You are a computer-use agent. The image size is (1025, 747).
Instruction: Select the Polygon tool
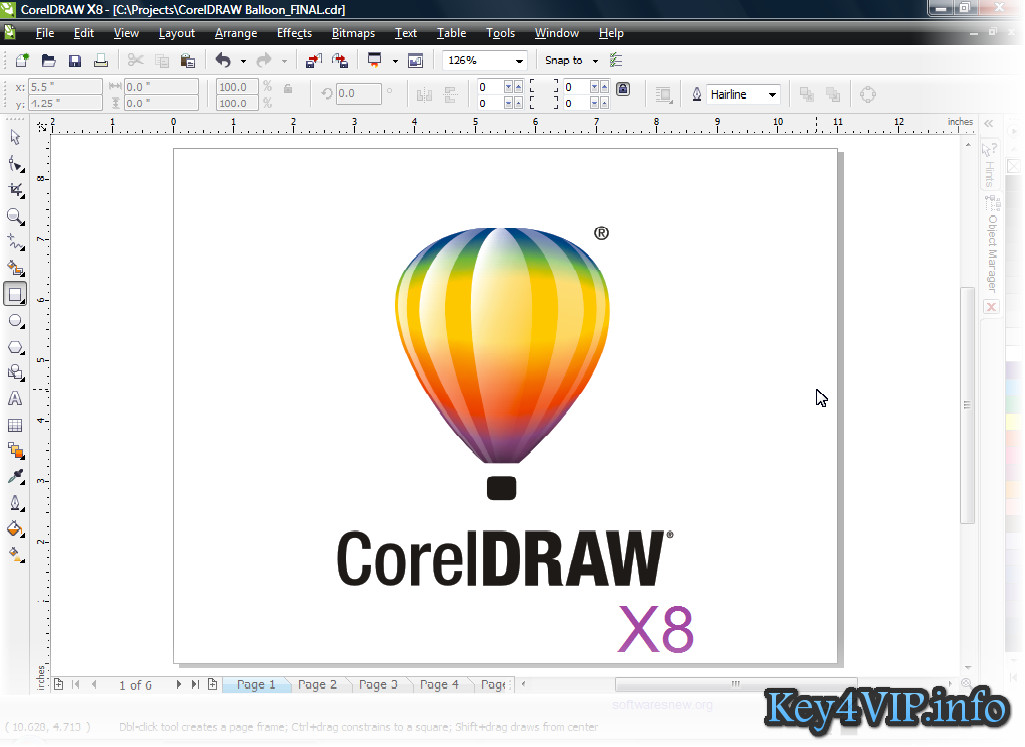point(15,347)
